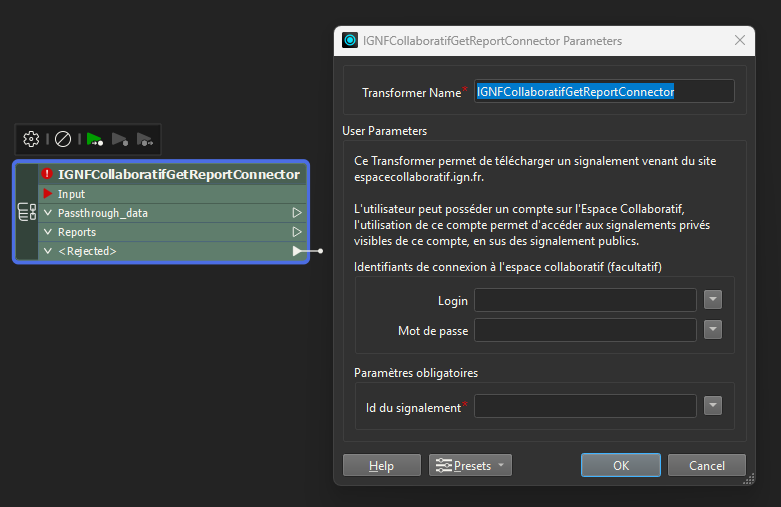
Task: Expand the Reports port attributes
Action: 48,232
